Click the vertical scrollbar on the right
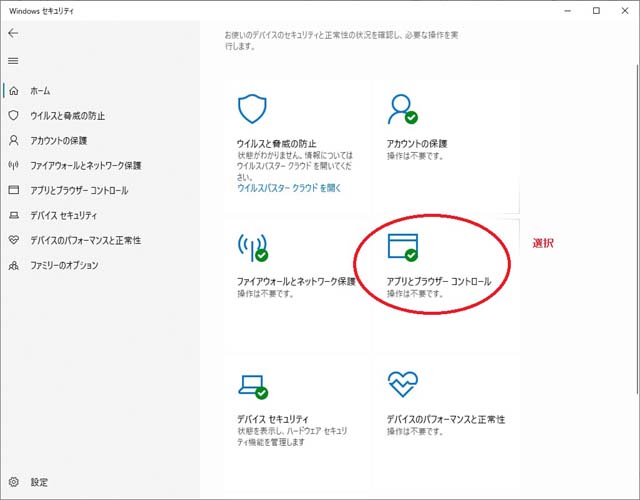The height and width of the screenshot is (500, 640). [637, 229]
